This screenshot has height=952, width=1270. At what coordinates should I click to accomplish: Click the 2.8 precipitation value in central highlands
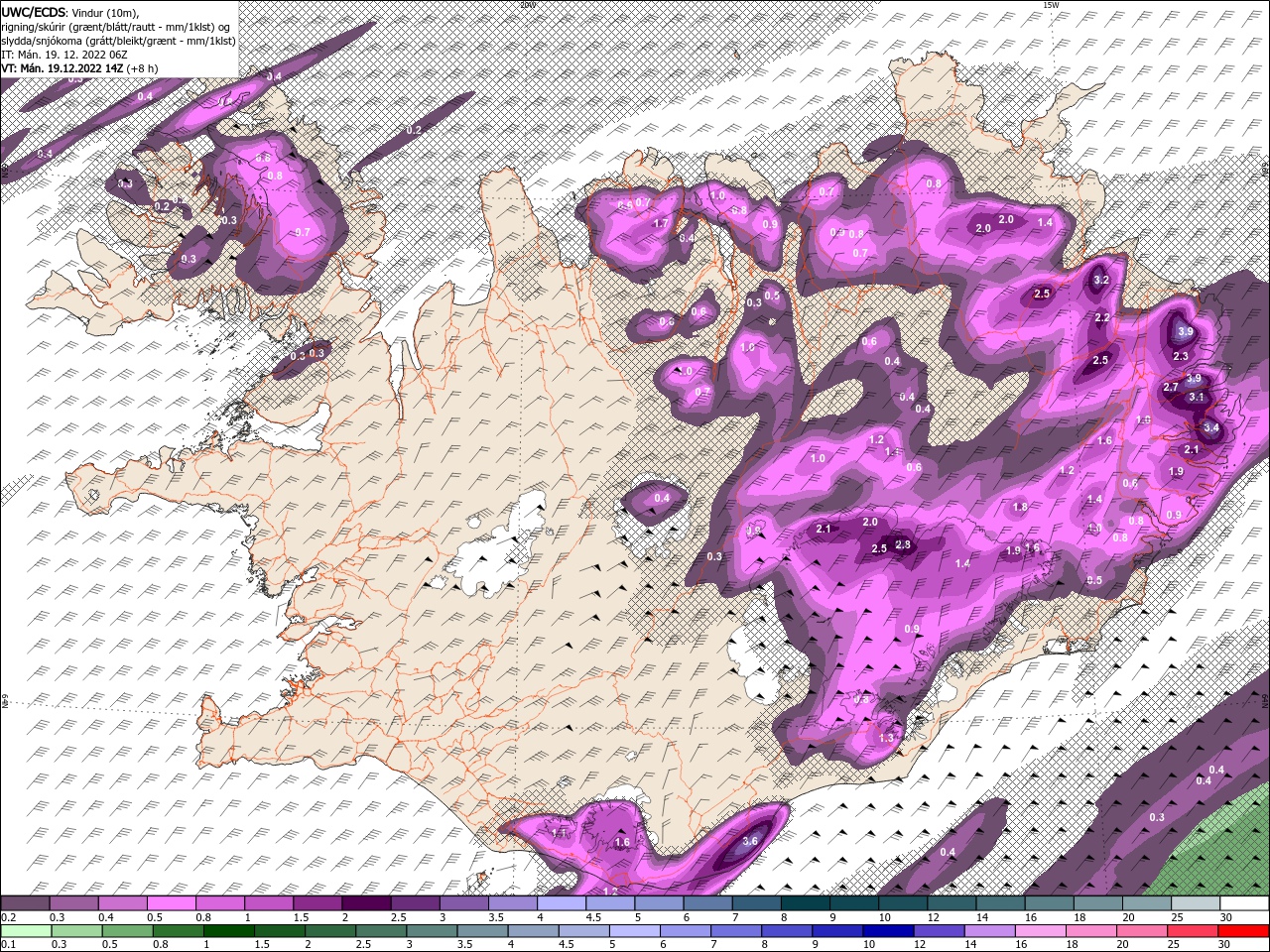(903, 544)
